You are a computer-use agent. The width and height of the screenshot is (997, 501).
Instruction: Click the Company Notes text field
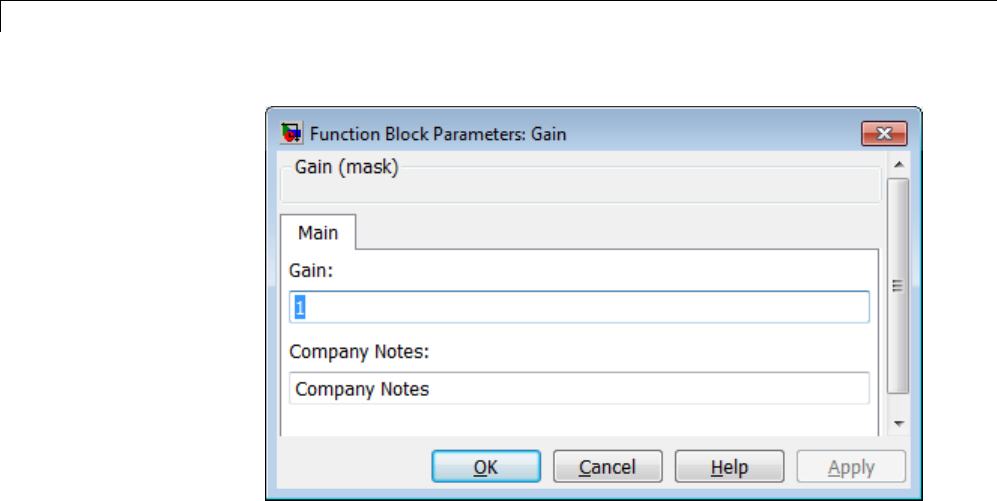580,389
